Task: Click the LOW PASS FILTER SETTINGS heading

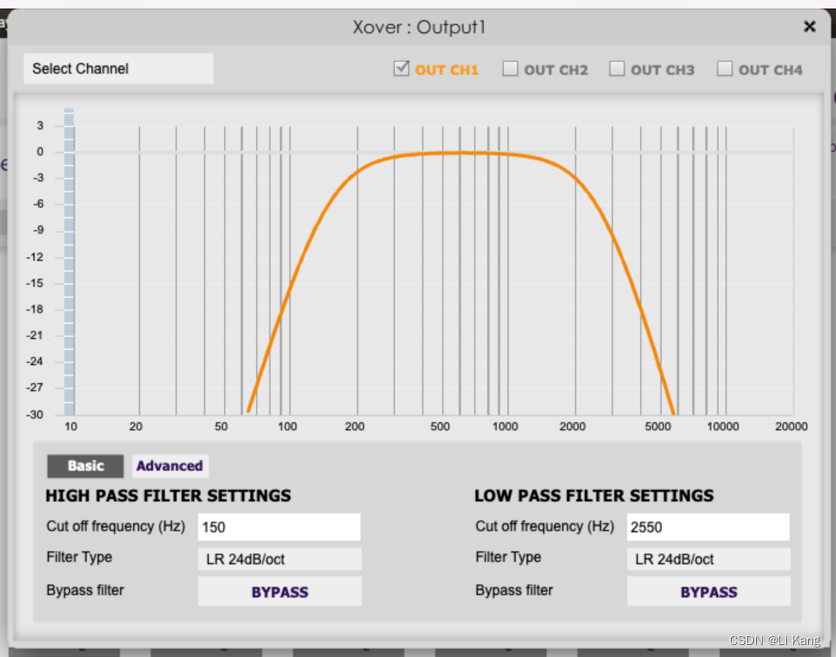Action: point(594,496)
